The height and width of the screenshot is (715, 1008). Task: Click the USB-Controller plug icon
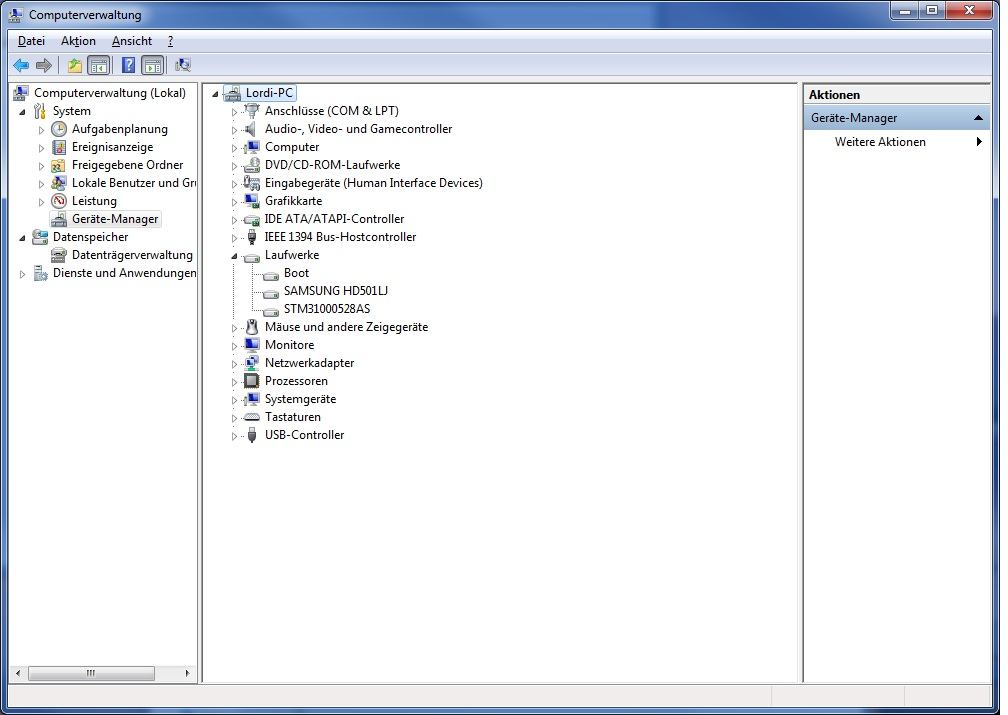pyautogui.click(x=252, y=435)
